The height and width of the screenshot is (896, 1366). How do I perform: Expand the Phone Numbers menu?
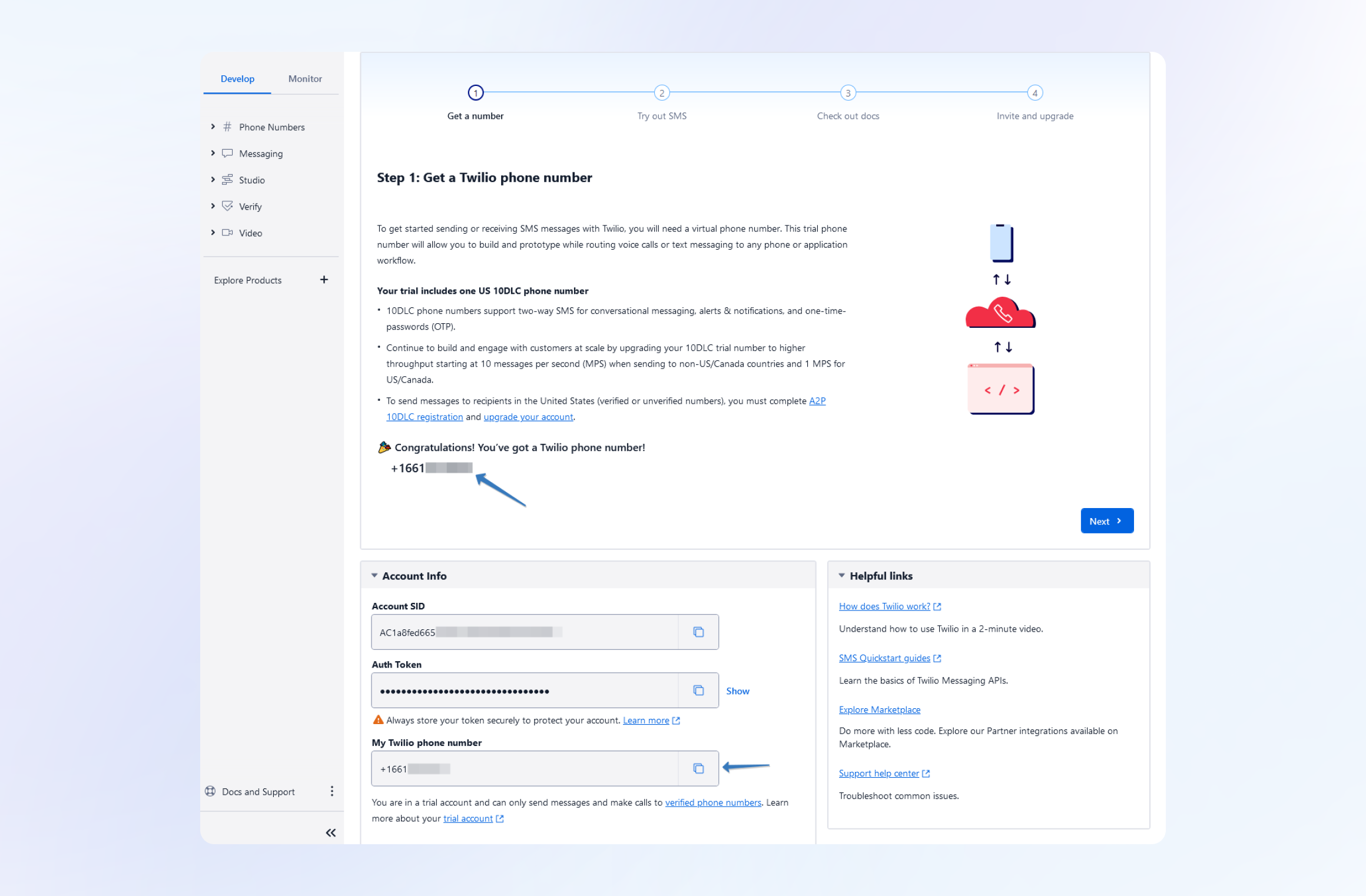(x=213, y=127)
